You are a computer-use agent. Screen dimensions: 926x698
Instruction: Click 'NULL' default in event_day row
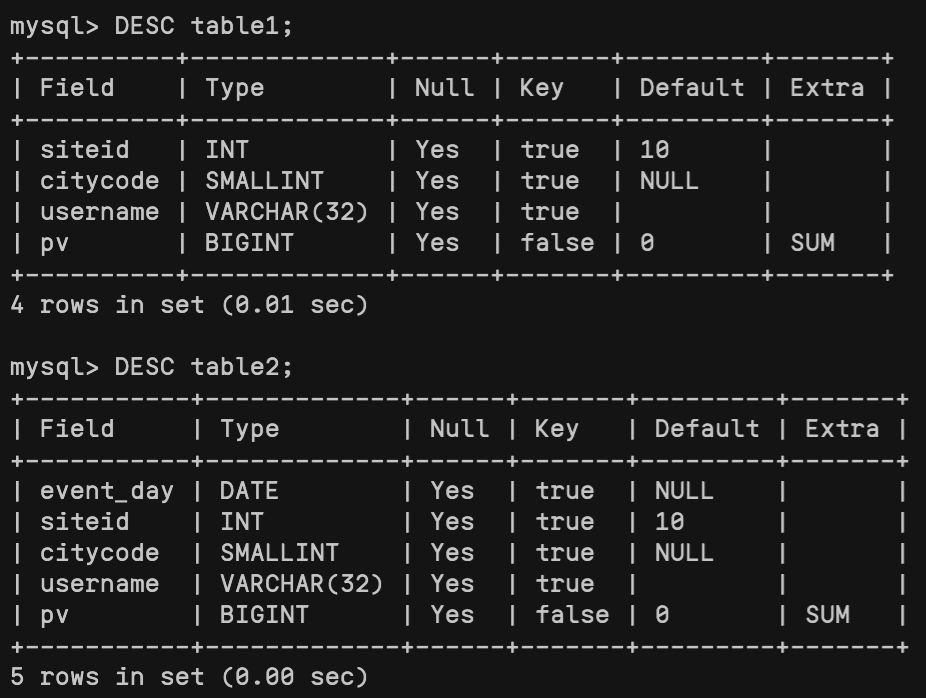pos(684,491)
